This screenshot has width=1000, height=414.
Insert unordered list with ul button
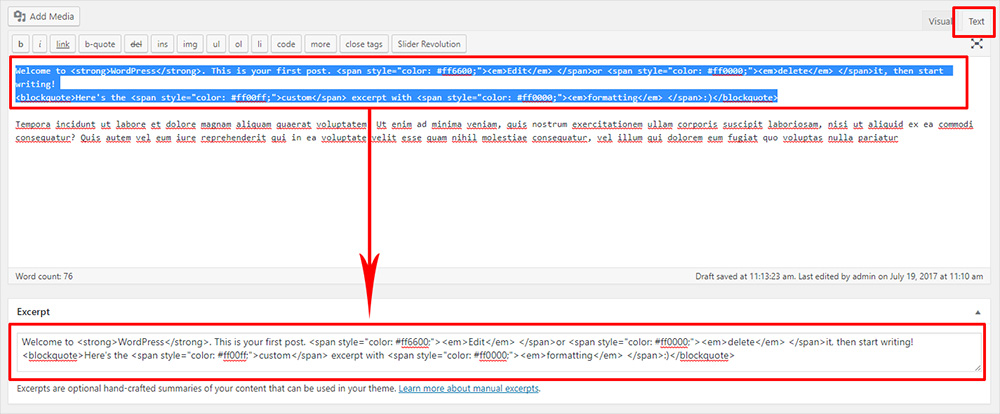click(218, 44)
